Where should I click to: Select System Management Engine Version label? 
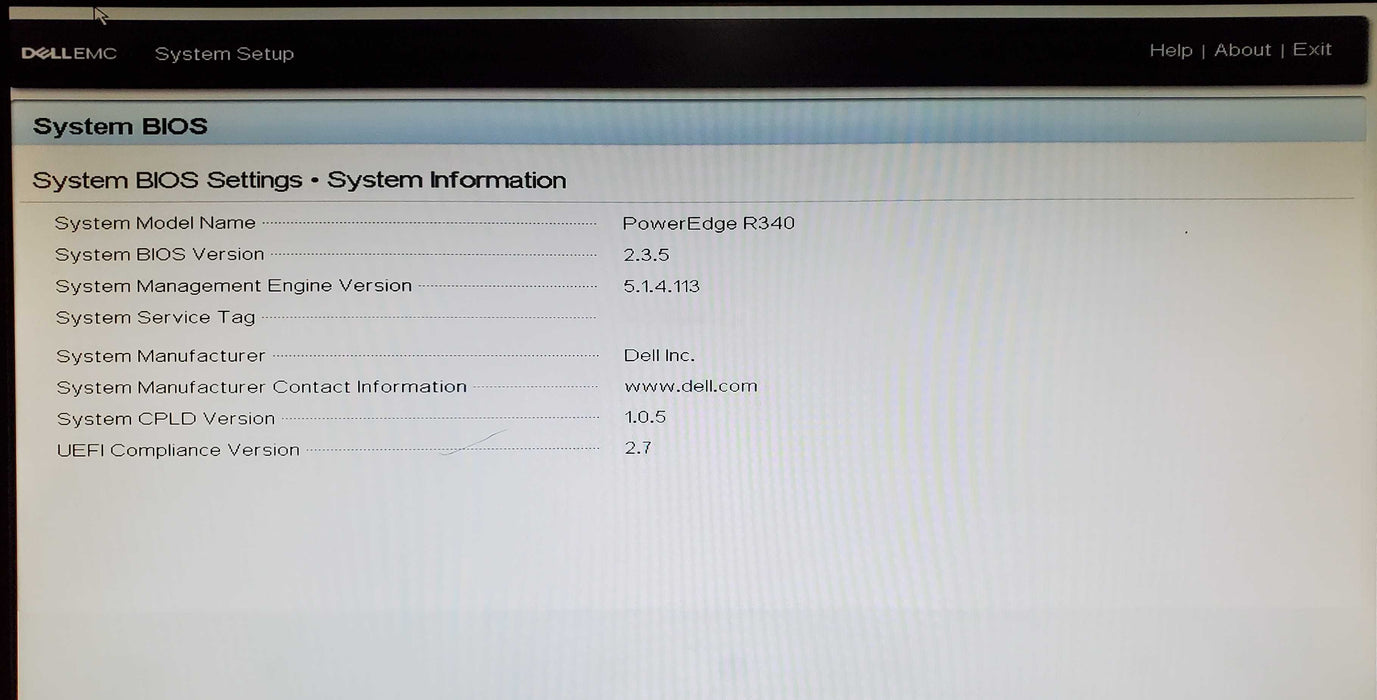click(233, 286)
